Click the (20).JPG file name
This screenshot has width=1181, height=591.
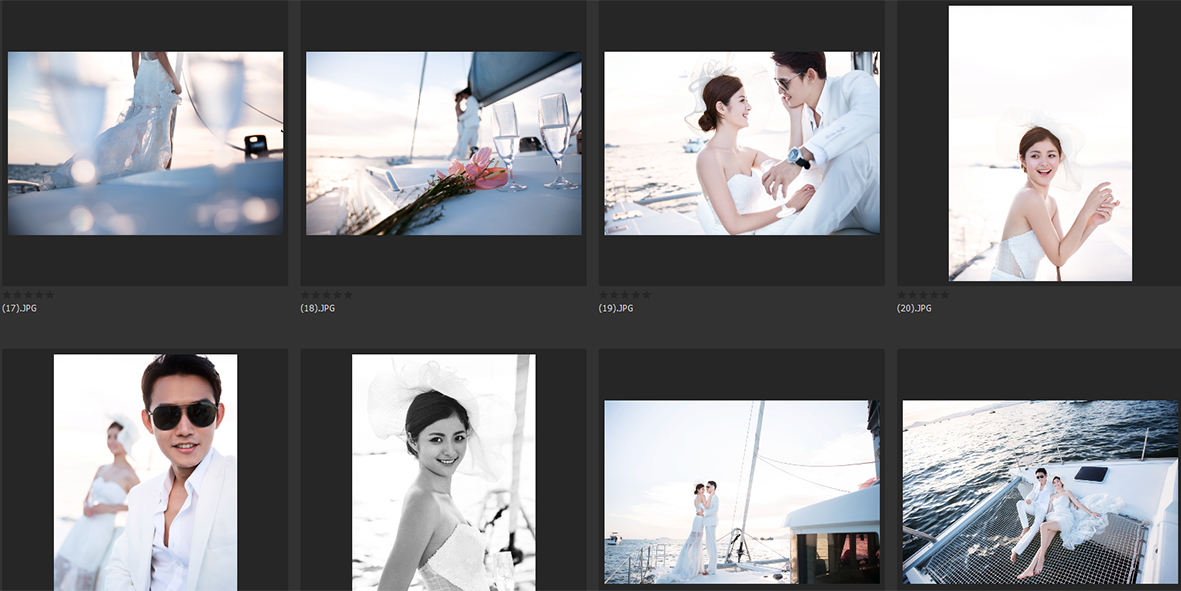click(x=914, y=309)
